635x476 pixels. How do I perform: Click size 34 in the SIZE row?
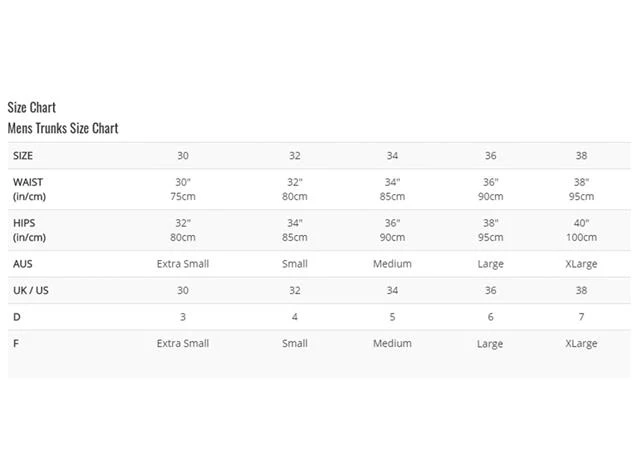click(392, 156)
